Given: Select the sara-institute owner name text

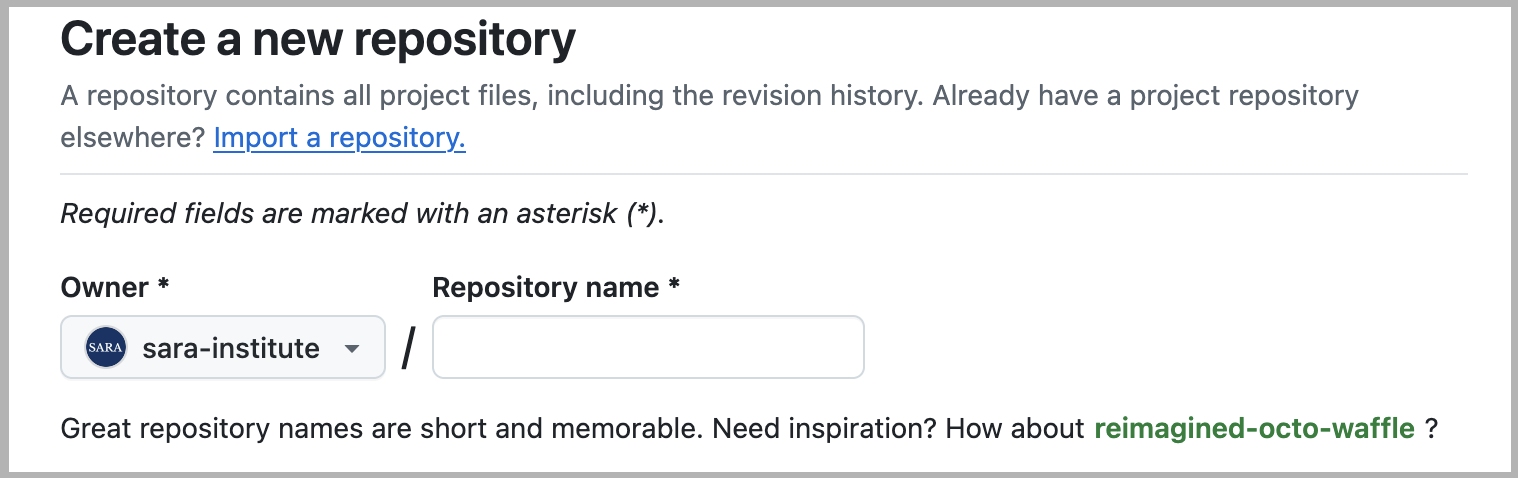Looking at the screenshot, I should tap(231, 348).
